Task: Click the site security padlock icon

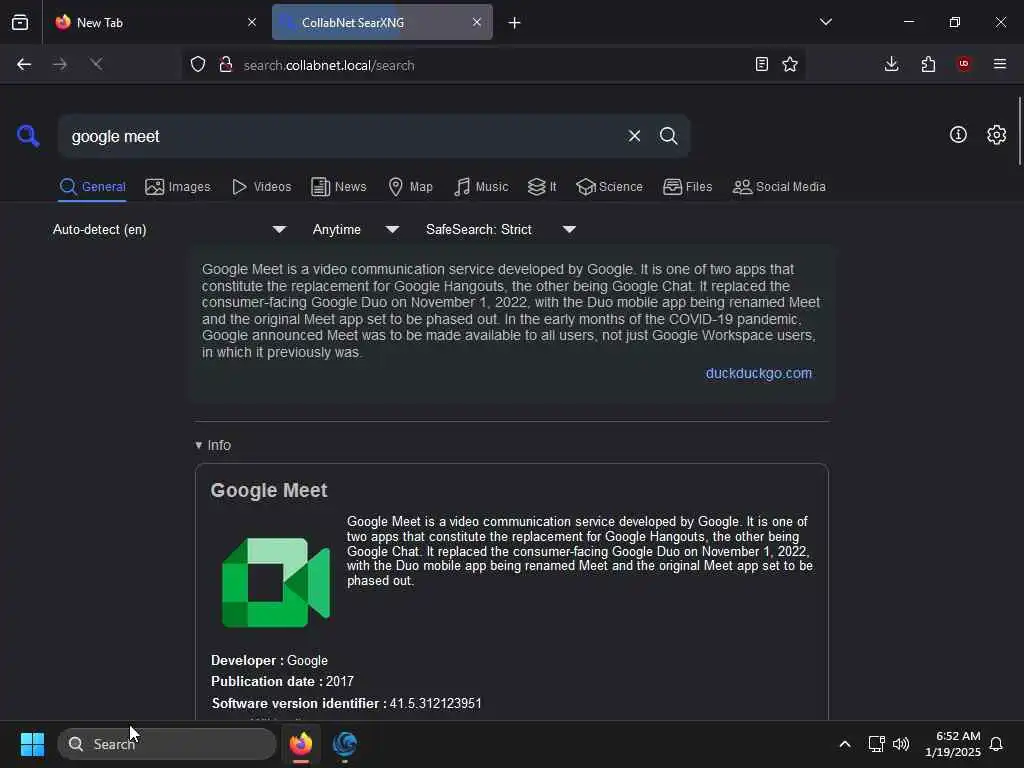Action: point(226,64)
